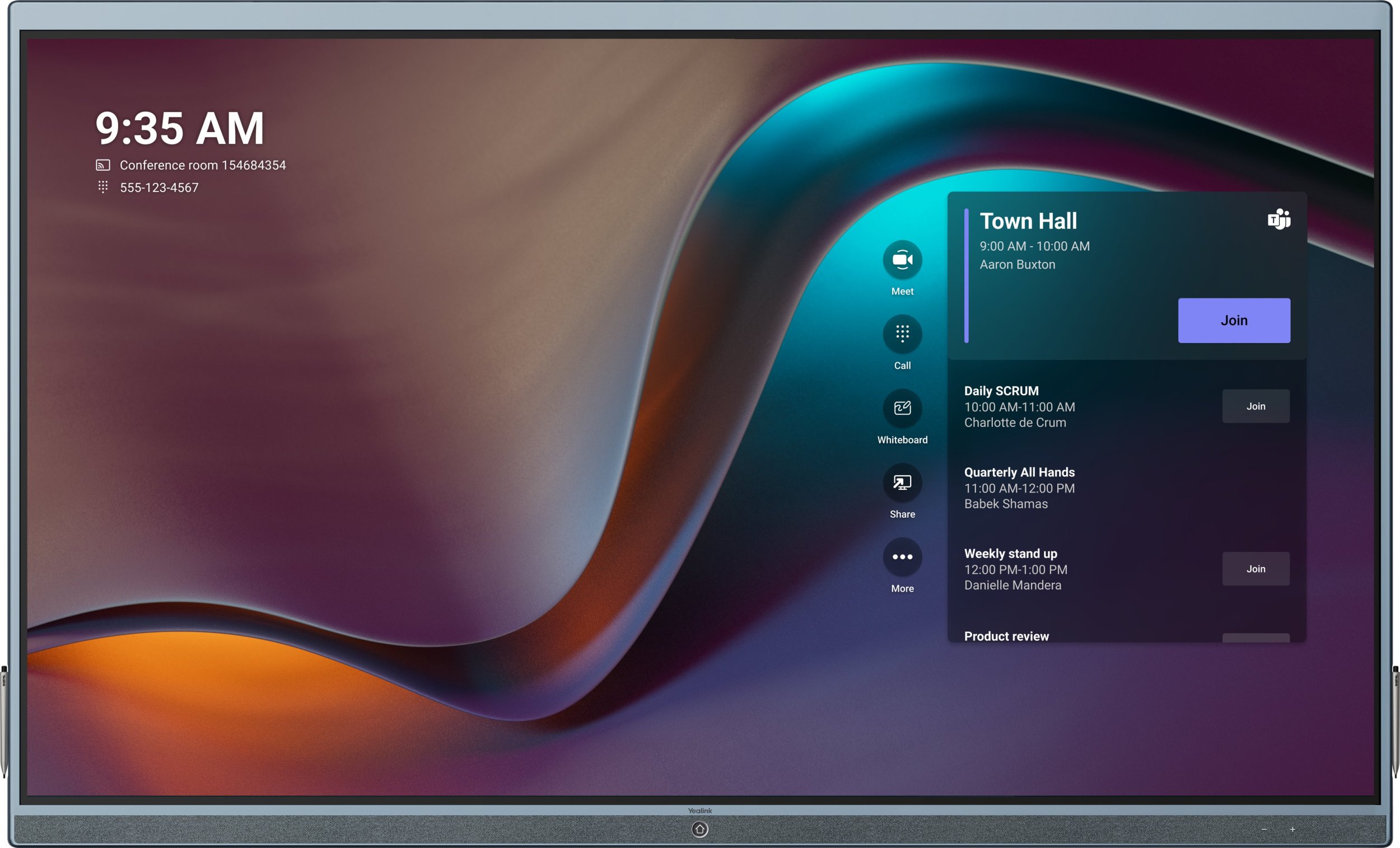Screen dimensions: 1400x848
Task: Click the Microsoft Teams logo on Town Hall card
Action: pos(1279,220)
